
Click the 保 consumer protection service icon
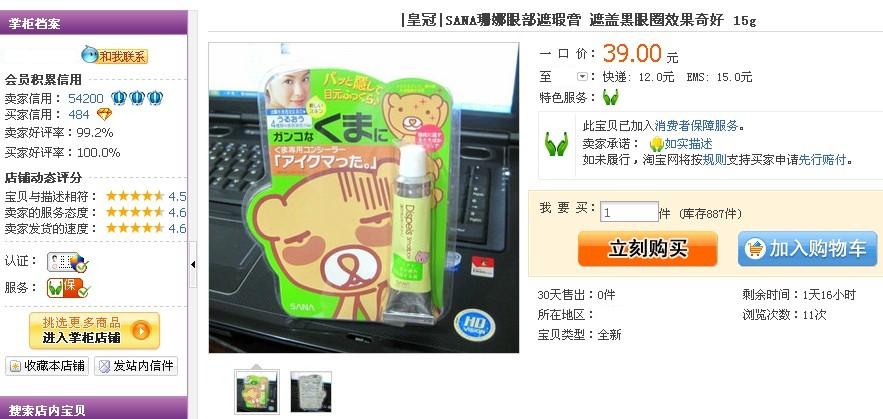pyautogui.click(x=68, y=288)
